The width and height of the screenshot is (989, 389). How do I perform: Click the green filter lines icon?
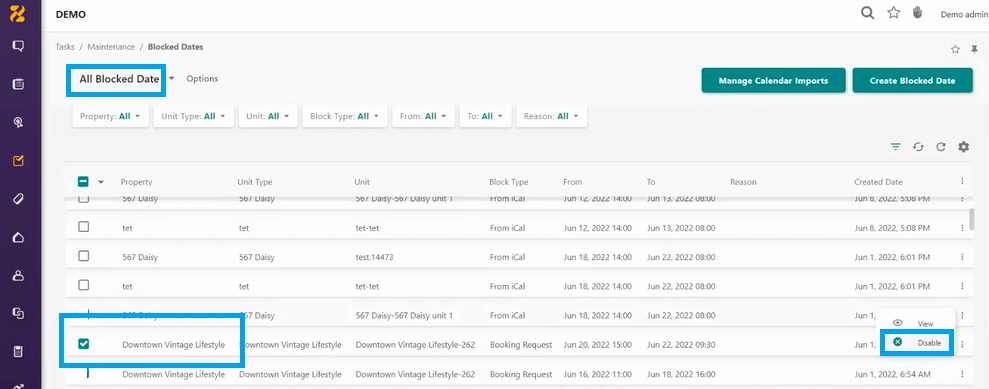tap(895, 147)
